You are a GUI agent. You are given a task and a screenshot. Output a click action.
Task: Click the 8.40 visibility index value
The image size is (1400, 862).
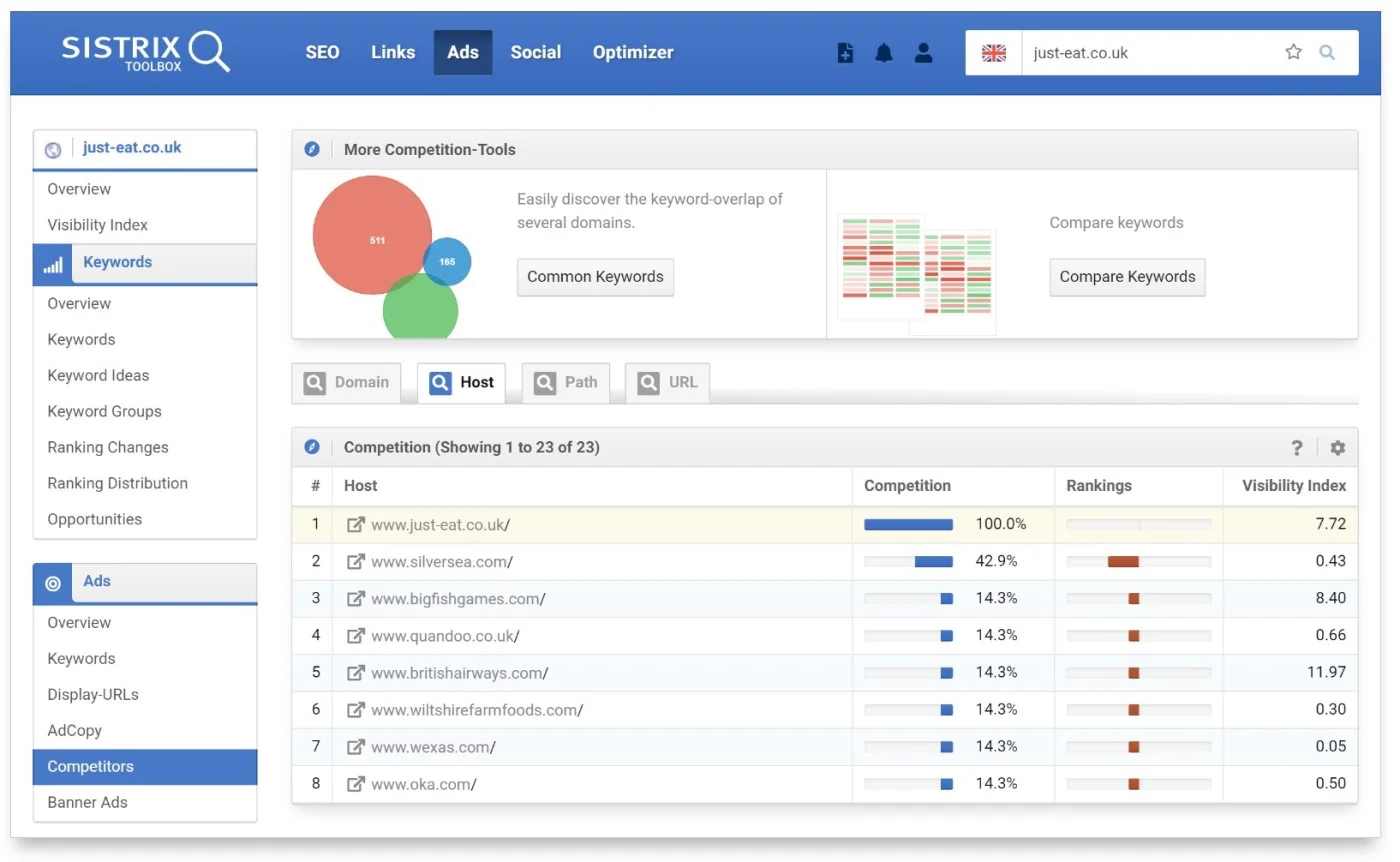point(1331,598)
